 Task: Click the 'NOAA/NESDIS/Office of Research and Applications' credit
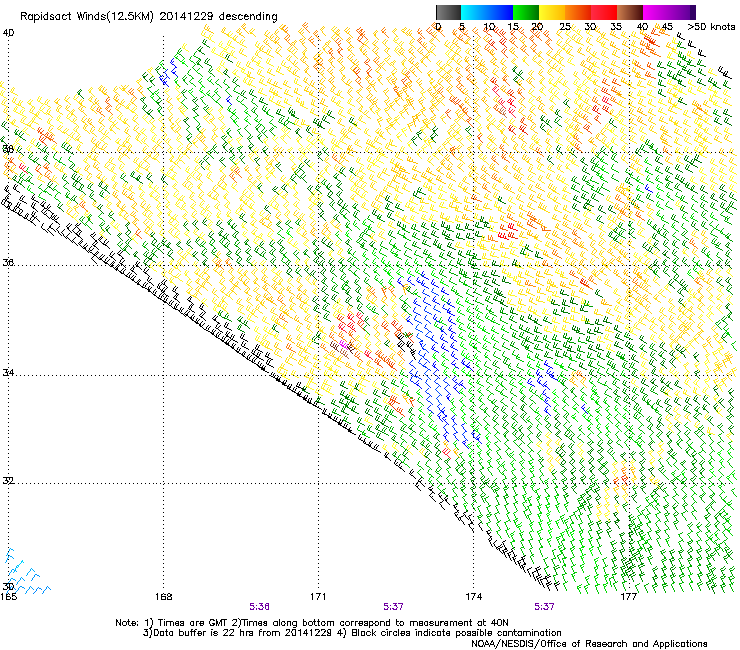pos(589,644)
